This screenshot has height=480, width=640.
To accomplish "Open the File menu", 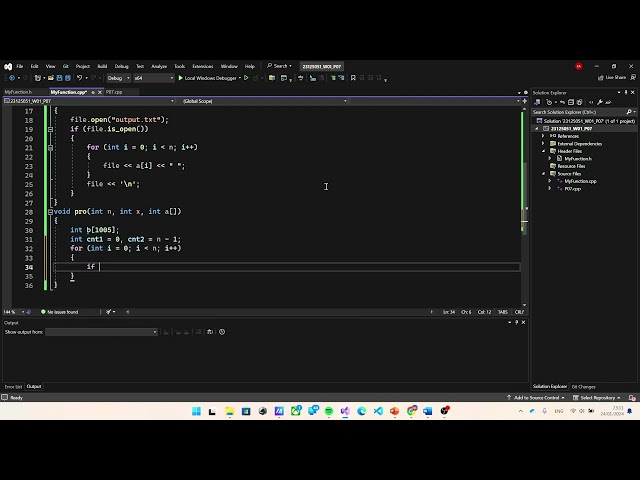I will [x=20, y=66].
